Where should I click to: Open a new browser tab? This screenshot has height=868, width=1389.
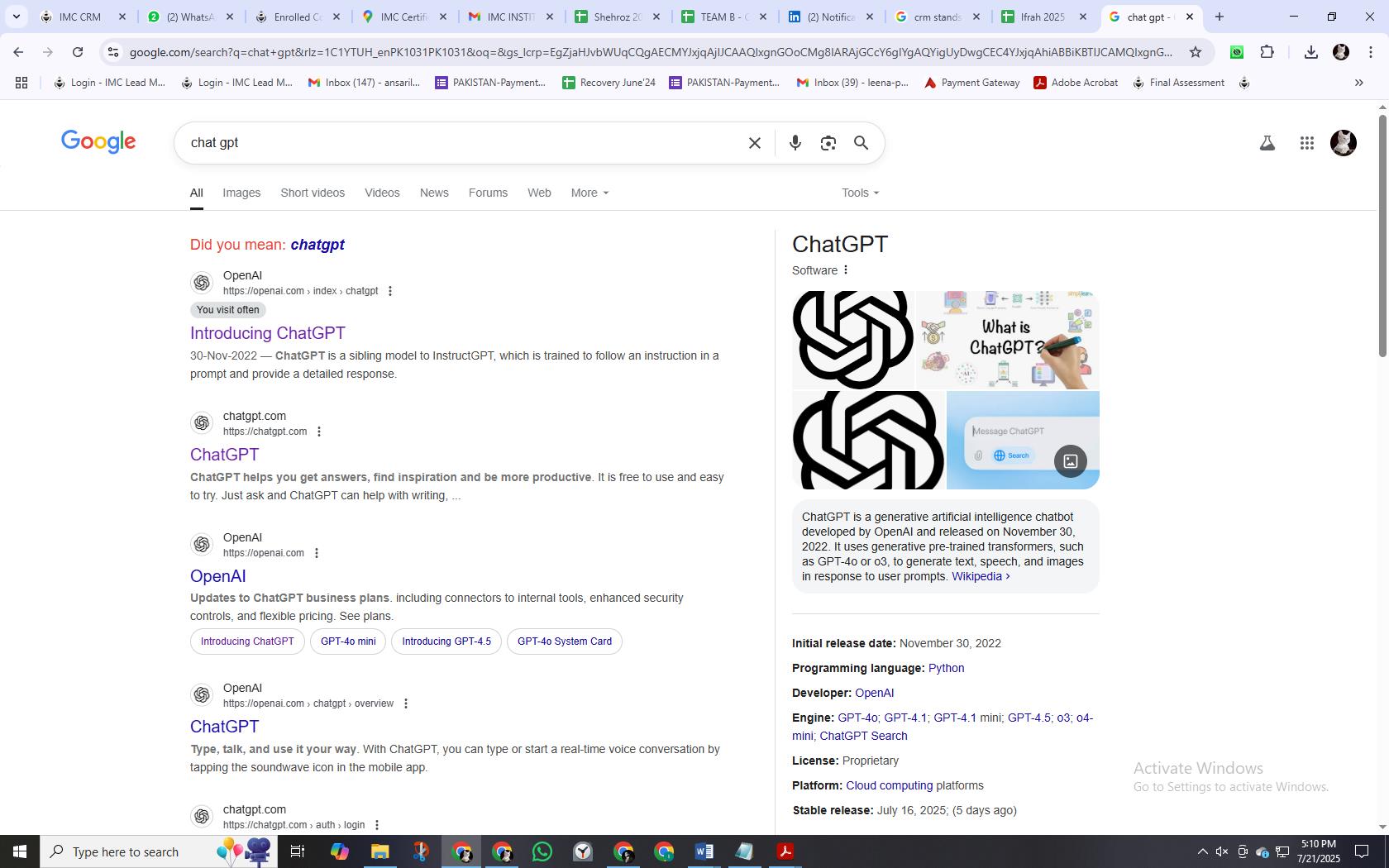tap(1219, 17)
